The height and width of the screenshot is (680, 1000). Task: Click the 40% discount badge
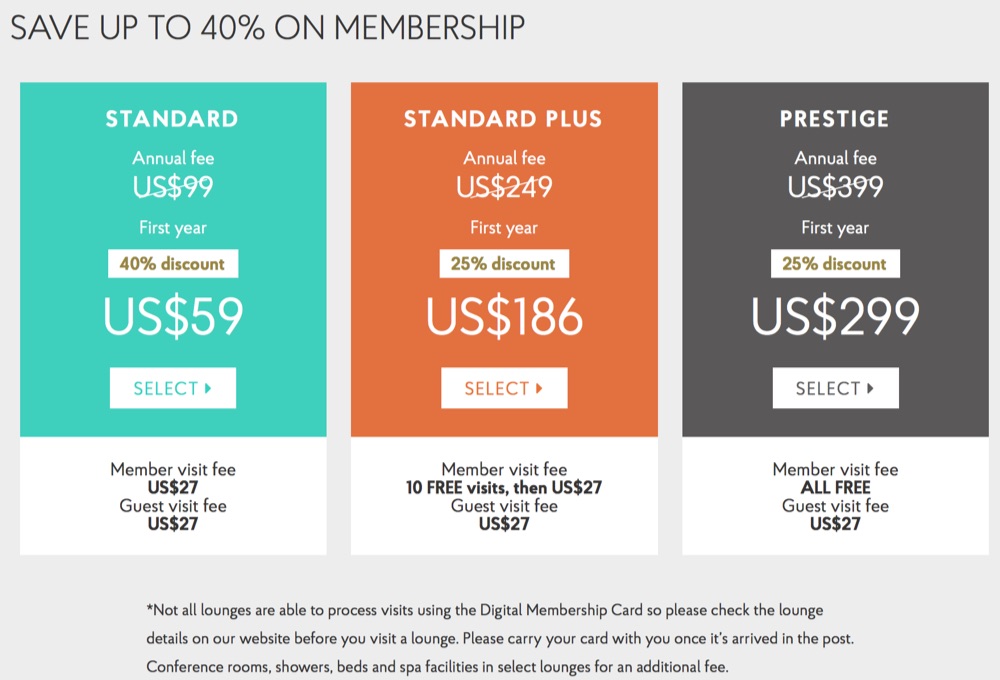(173, 264)
